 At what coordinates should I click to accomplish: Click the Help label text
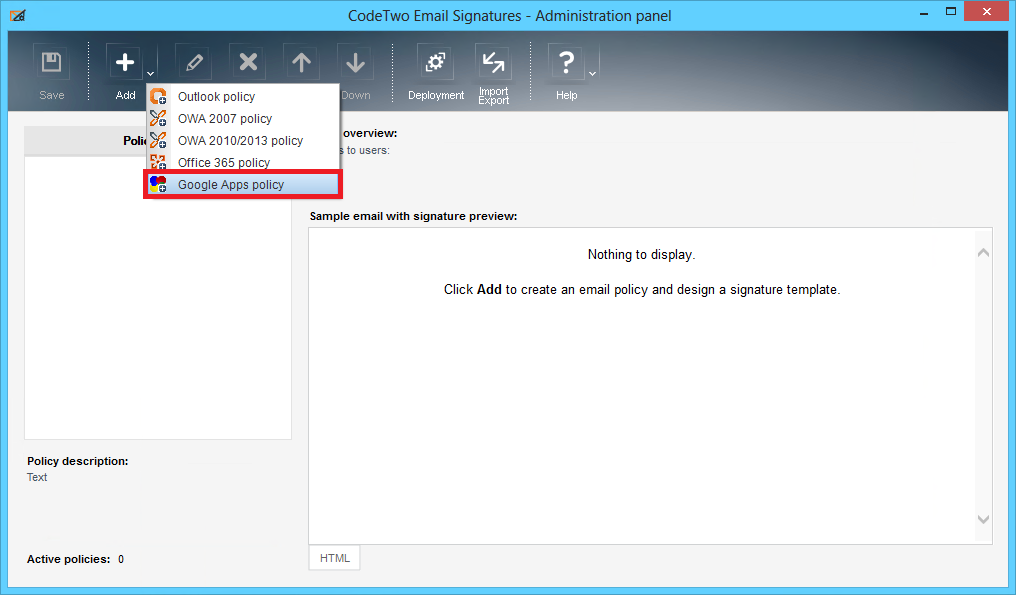[x=566, y=95]
